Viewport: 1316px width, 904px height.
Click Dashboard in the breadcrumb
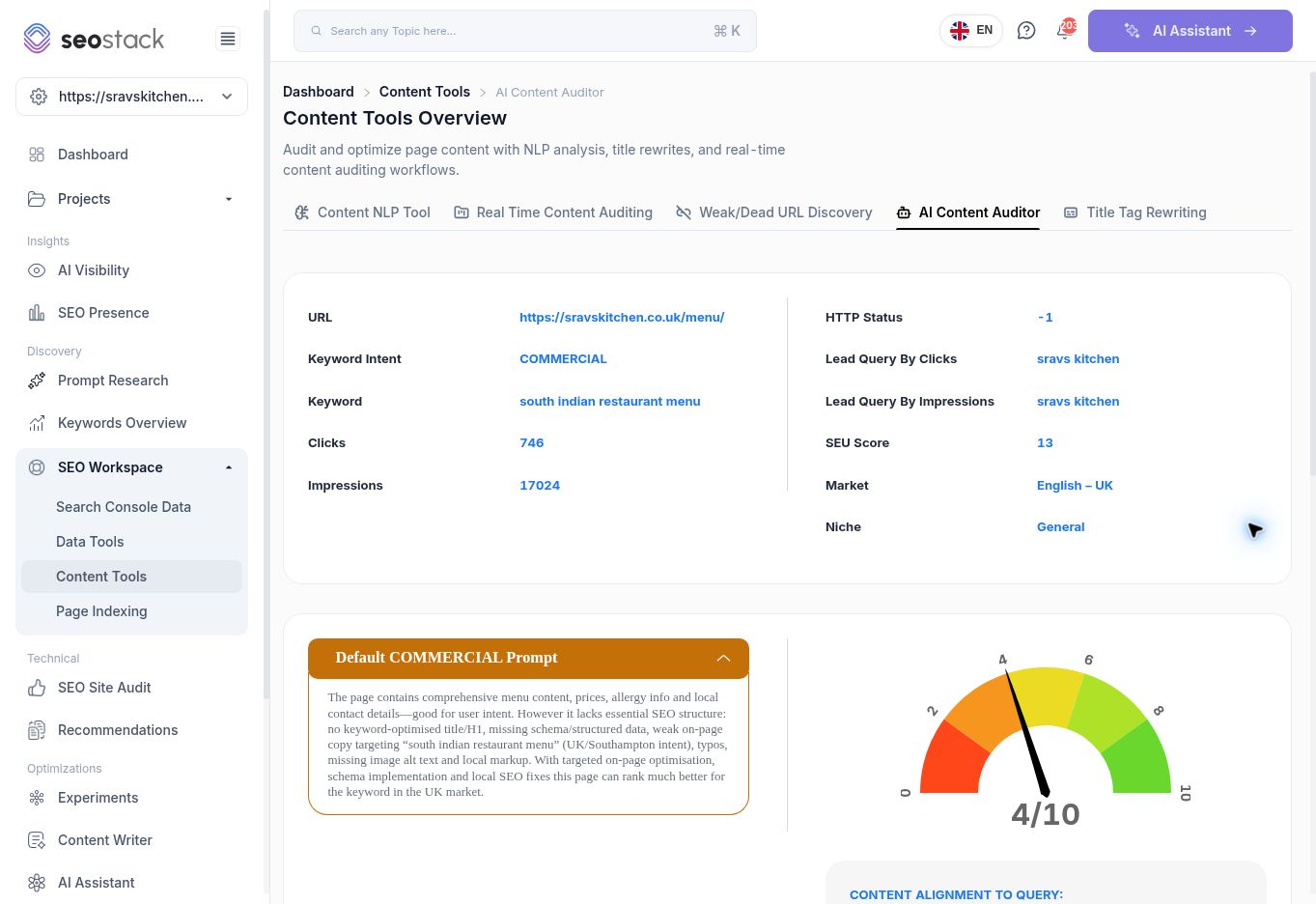click(319, 92)
